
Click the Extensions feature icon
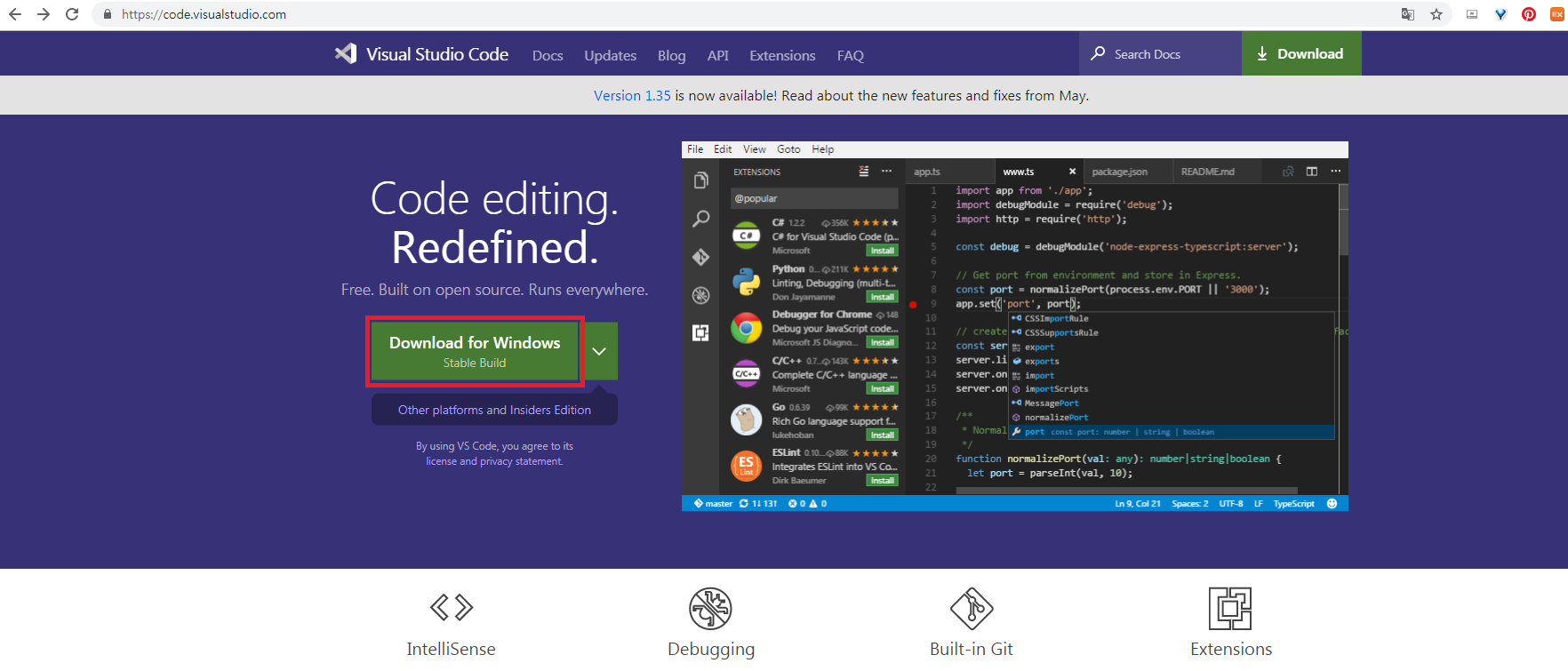[1230, 609]
